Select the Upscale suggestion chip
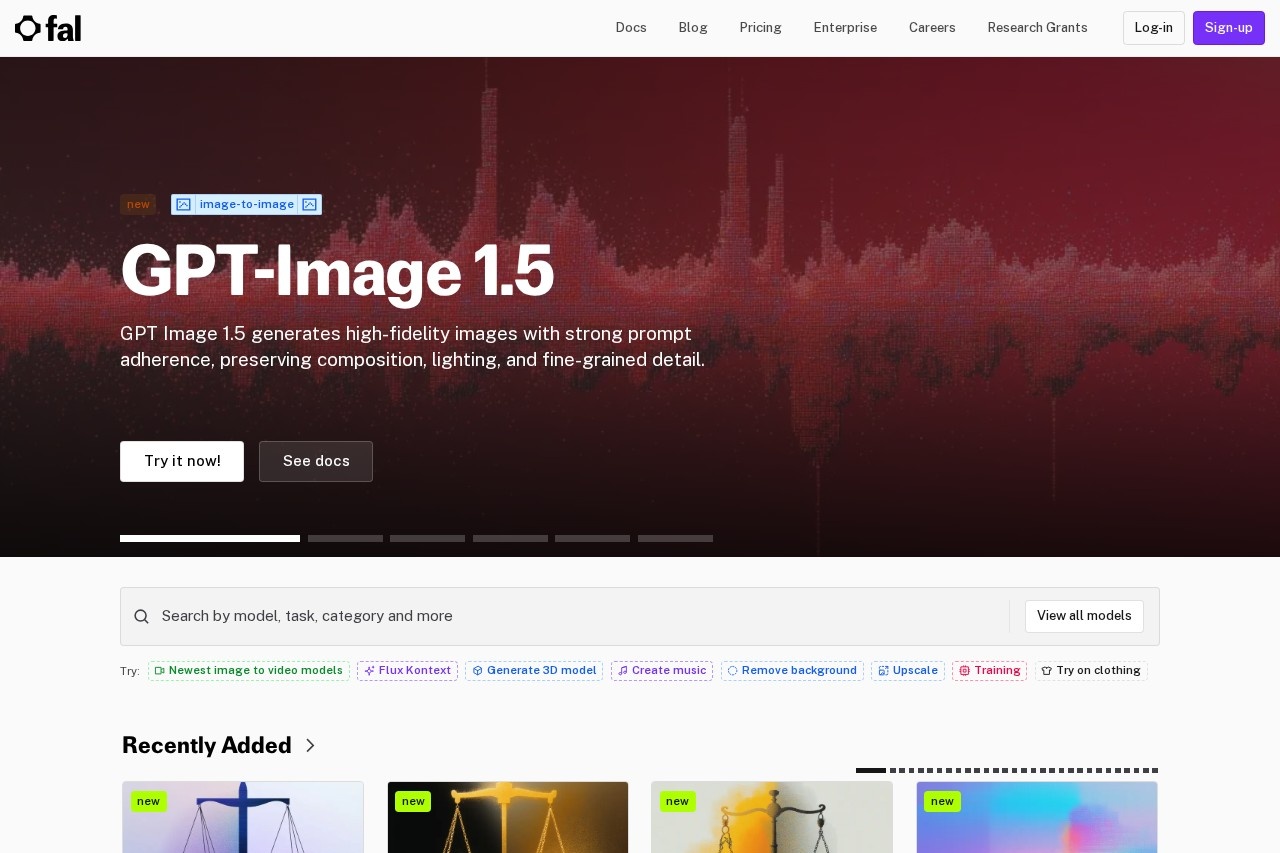The height and width of the screenshot is (853, 1280). click(x=908, y=671)
